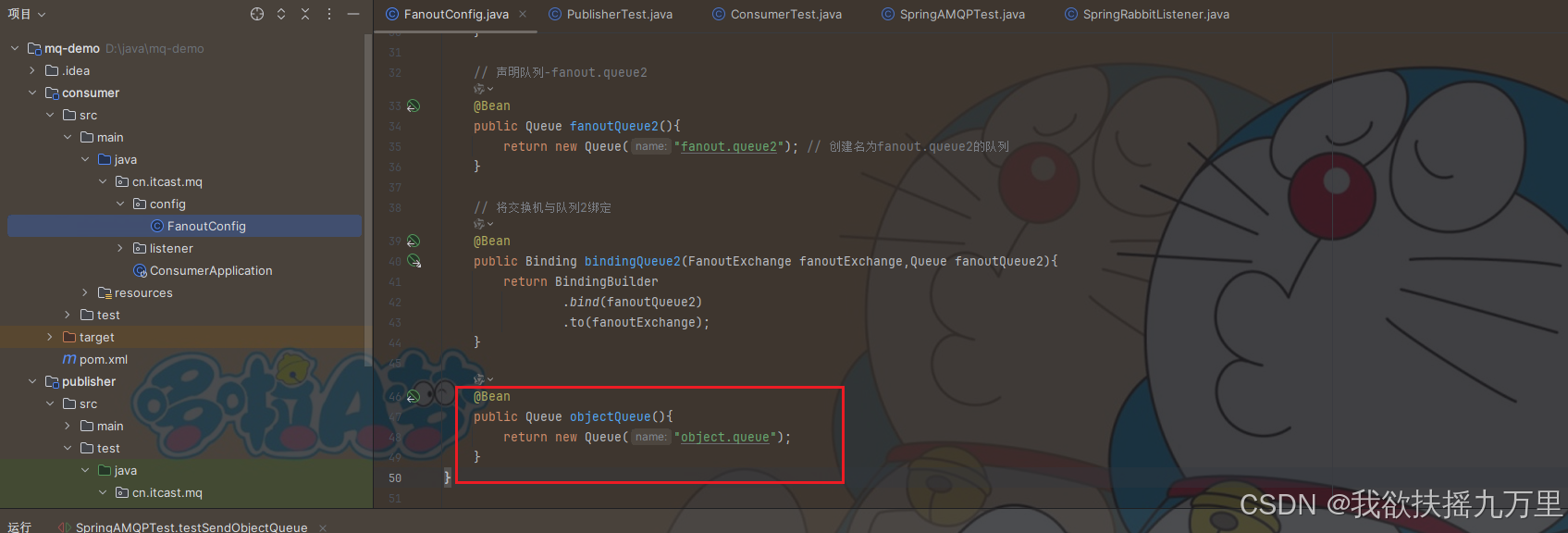Collapse the consumer module chevron
Viewport: 1568px width, 533px height.
click(32, 93)
